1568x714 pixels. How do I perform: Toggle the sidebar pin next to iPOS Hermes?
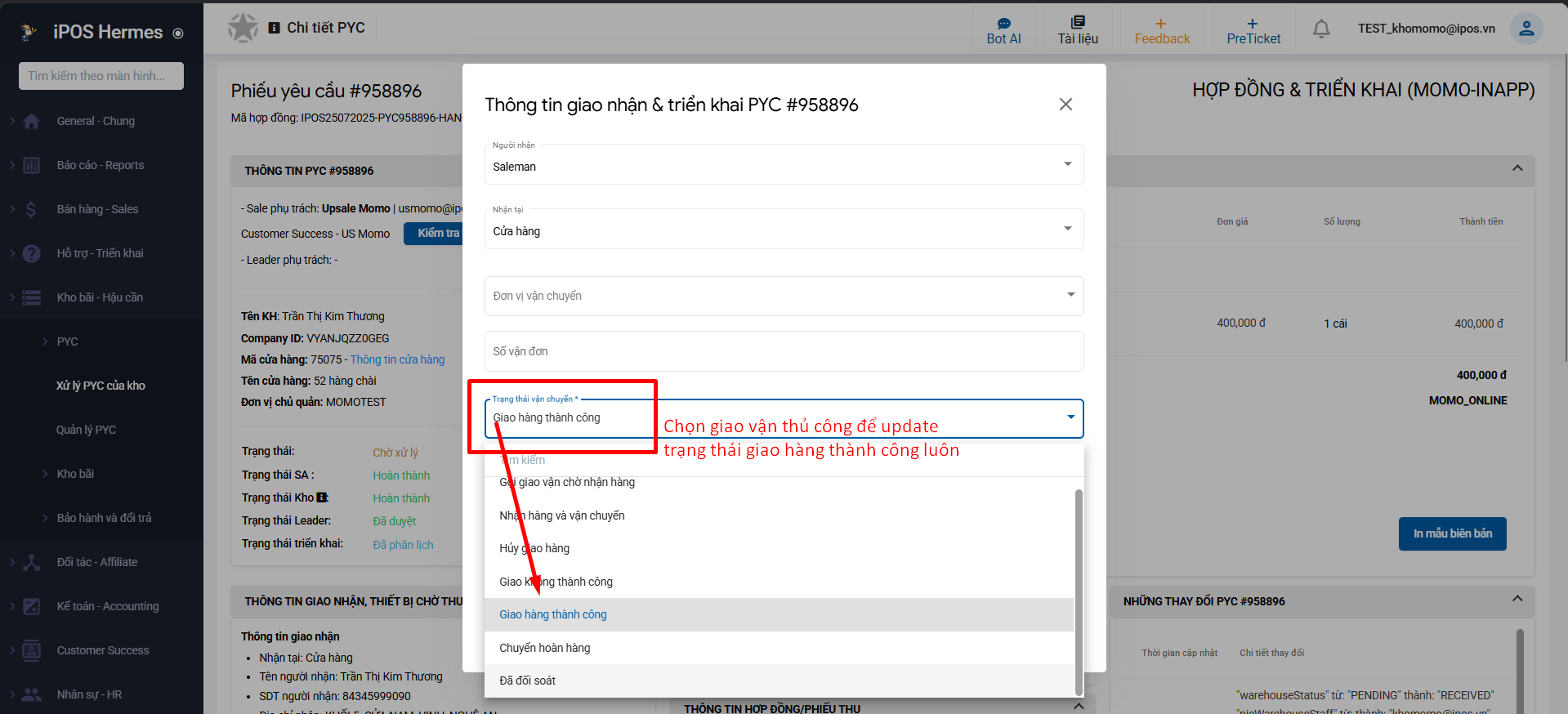point(178,33)
